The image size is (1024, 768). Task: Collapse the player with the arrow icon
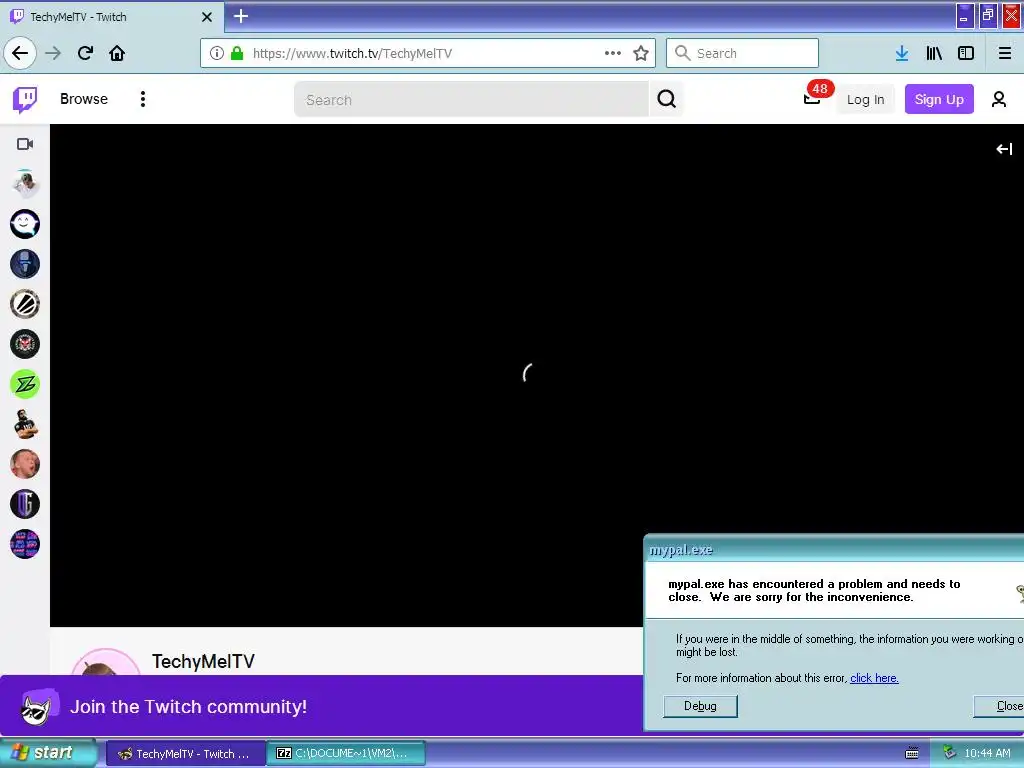coord(1004,149)
